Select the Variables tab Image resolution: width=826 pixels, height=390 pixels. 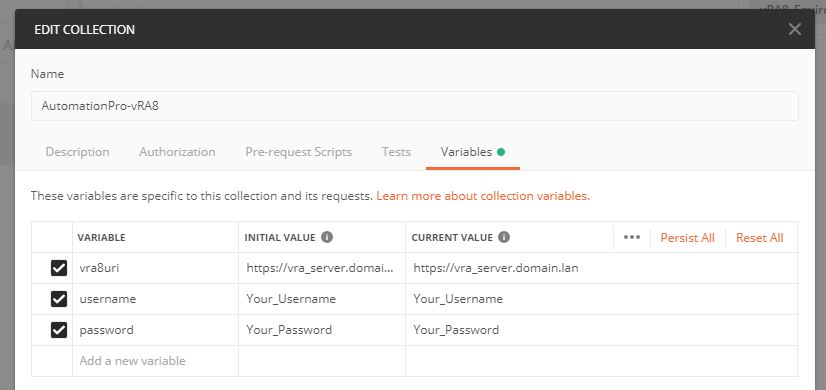[473, 152]
